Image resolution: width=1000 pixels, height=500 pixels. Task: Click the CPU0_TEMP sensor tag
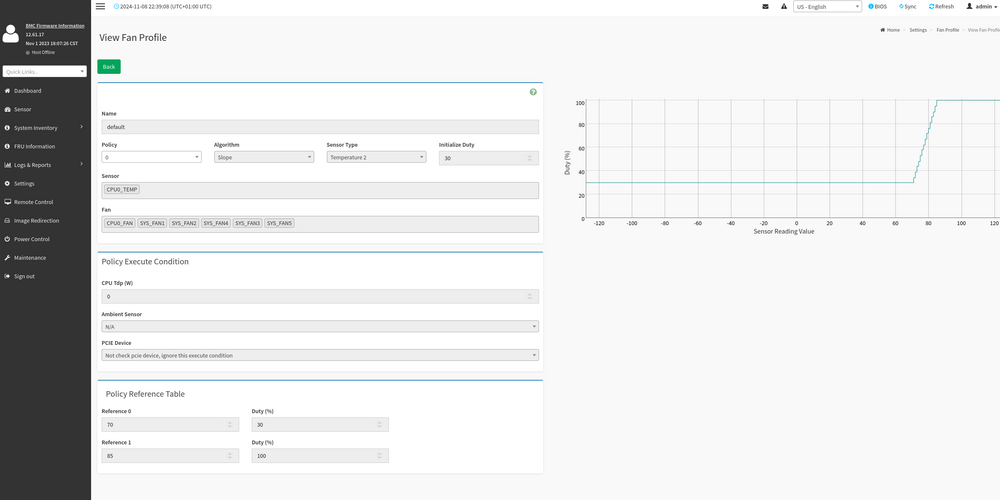click(122, 189)
